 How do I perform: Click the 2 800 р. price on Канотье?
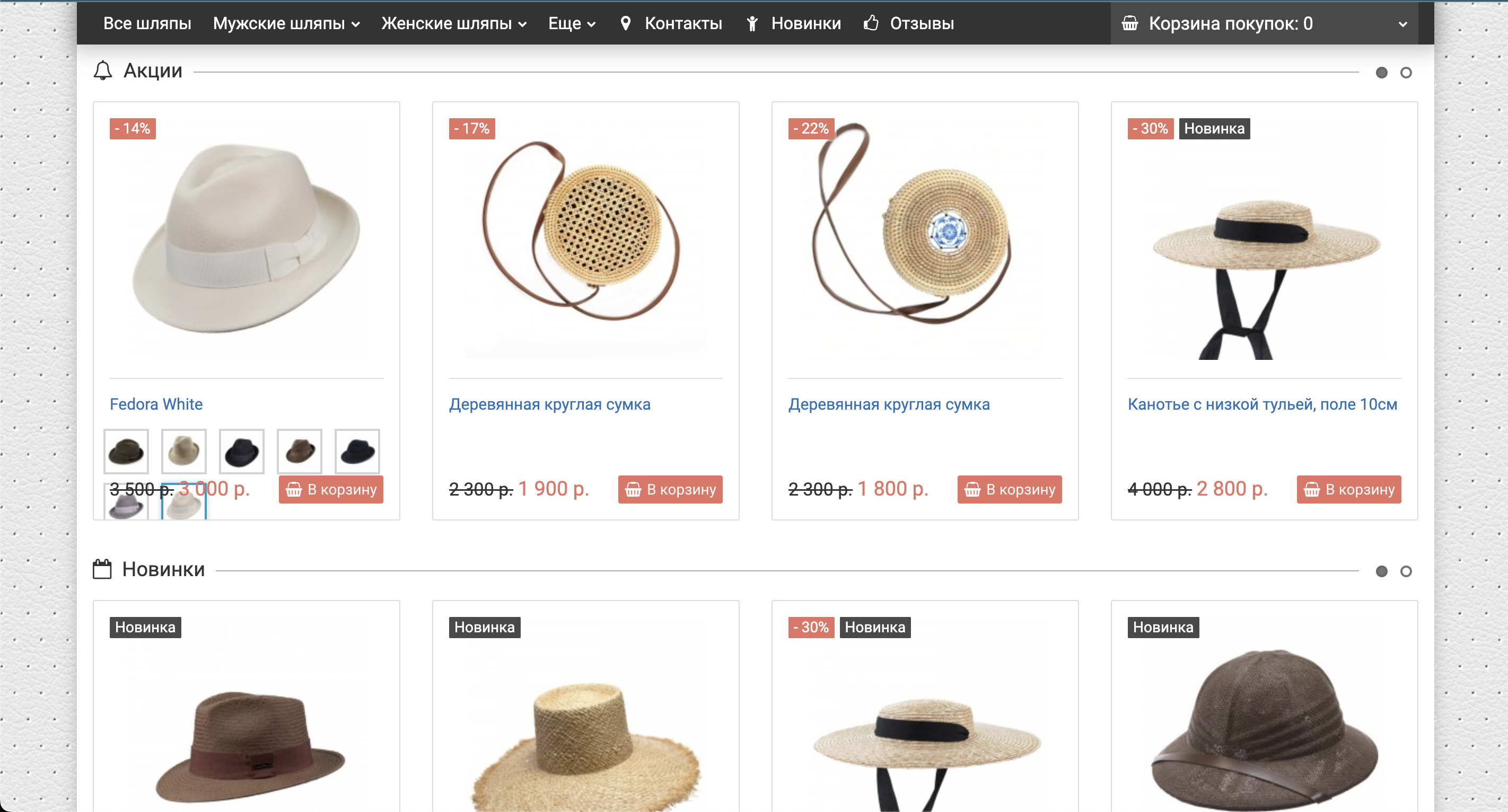1232,489
